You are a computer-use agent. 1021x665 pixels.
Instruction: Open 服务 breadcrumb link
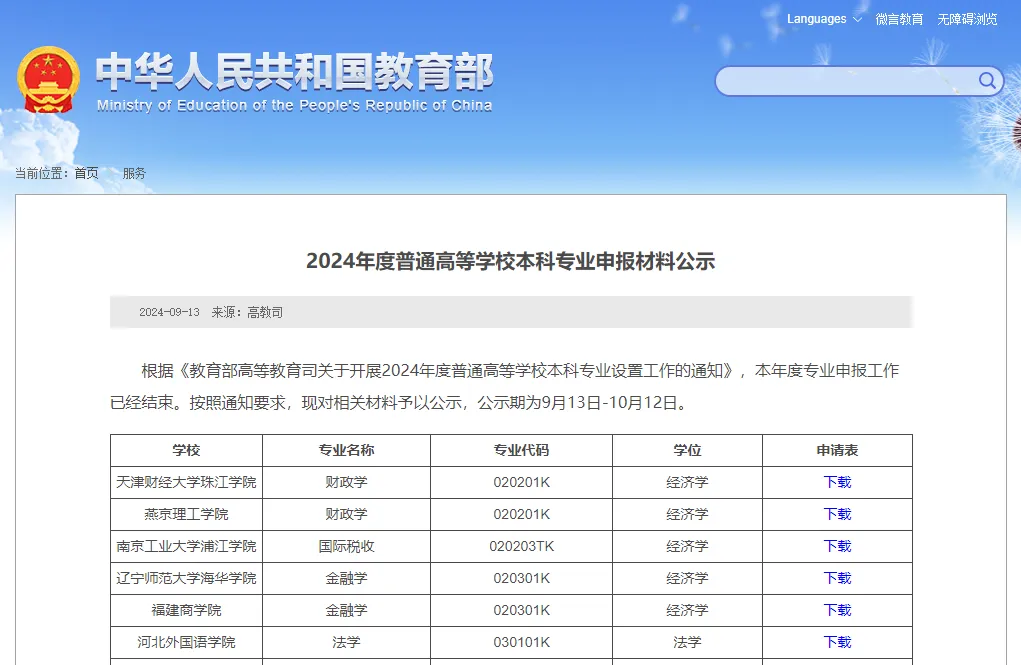134,173
